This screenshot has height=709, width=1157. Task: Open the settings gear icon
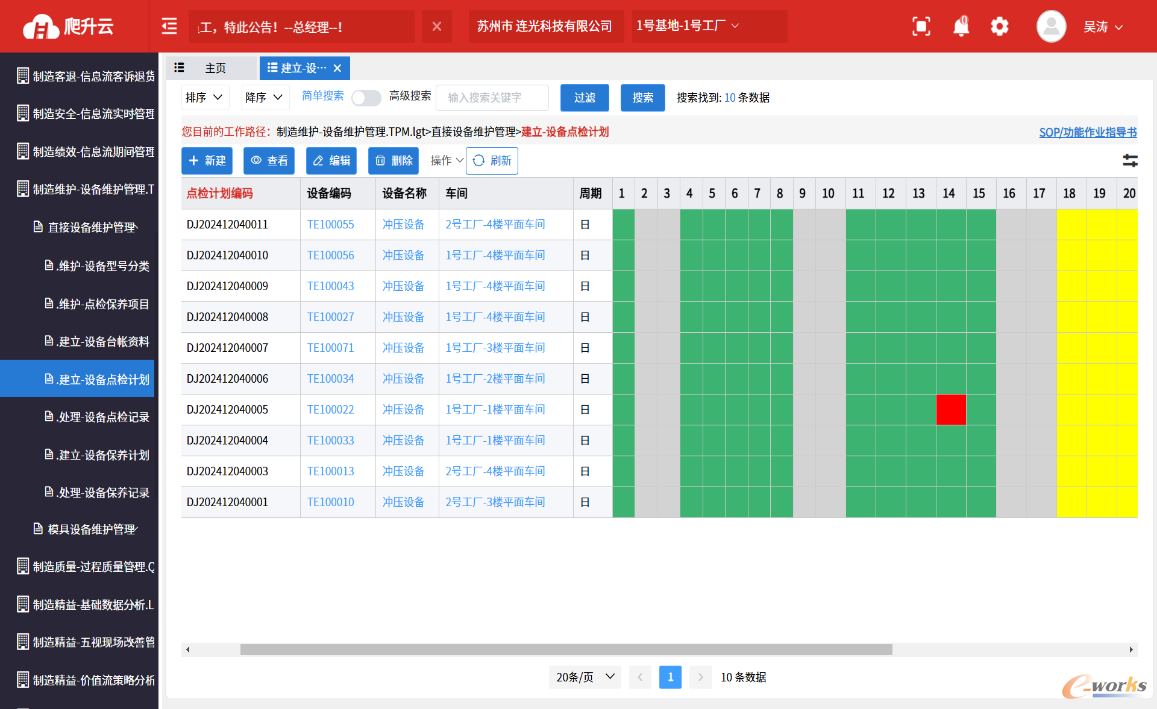(999, 27)
